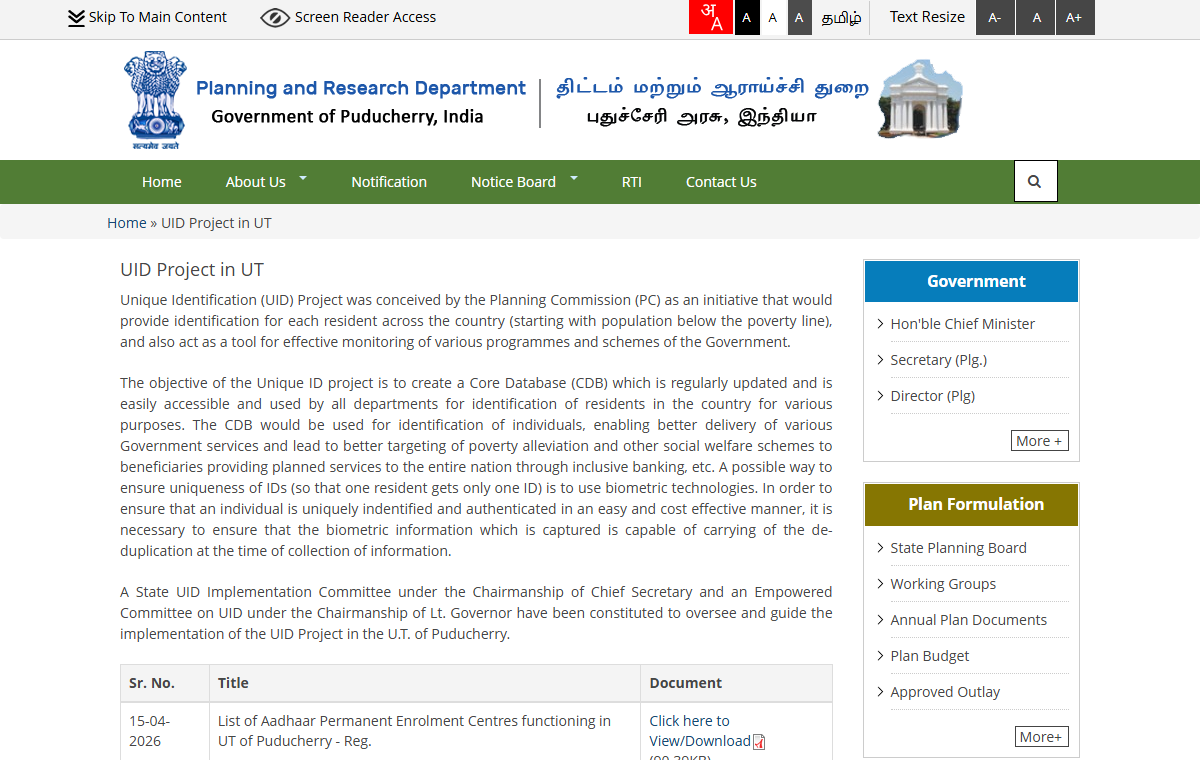Open Working Groups link
This screenshot has height=760, width=1200.
click(943, 584)
